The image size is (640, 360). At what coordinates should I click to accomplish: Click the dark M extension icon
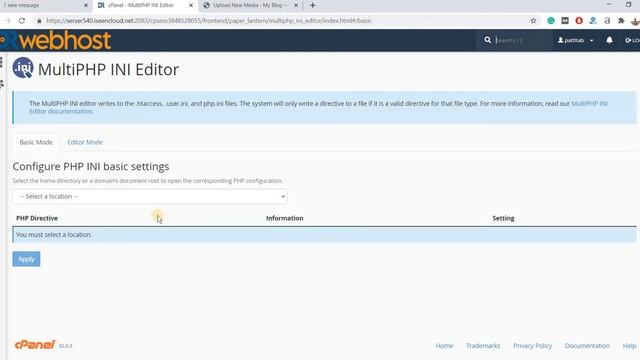point(565,20)
